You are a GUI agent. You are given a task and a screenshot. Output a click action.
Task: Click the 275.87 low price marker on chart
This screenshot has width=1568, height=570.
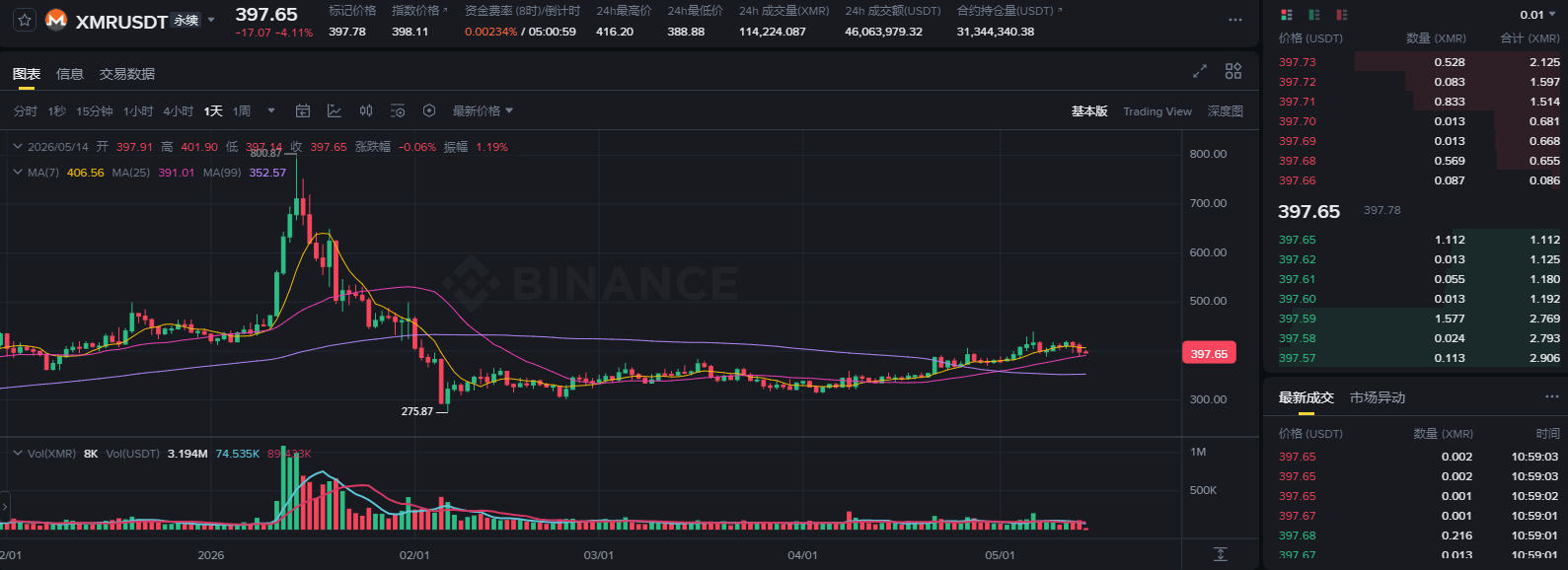pos(417,411)
